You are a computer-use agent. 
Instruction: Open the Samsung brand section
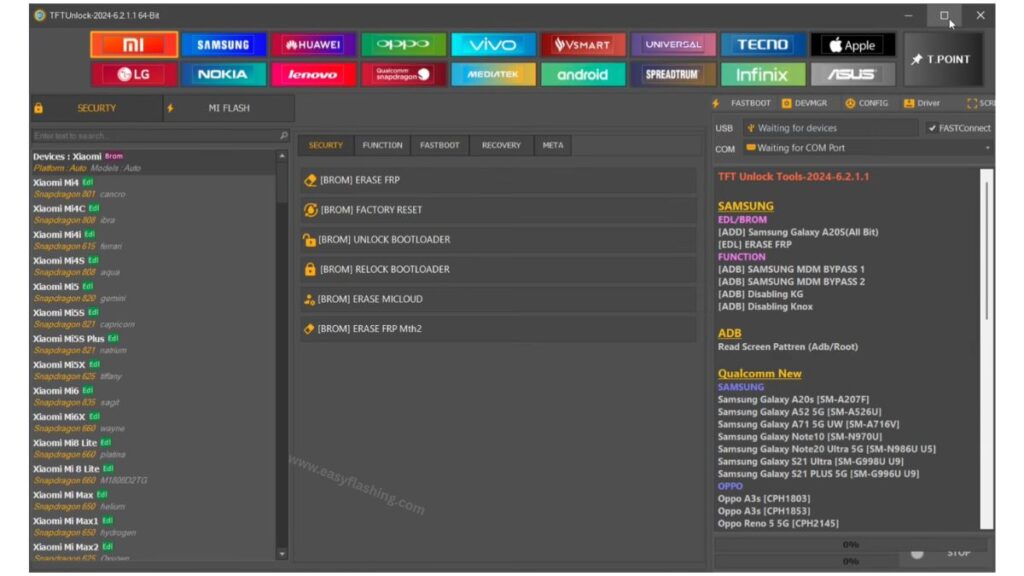pos(224,44)
